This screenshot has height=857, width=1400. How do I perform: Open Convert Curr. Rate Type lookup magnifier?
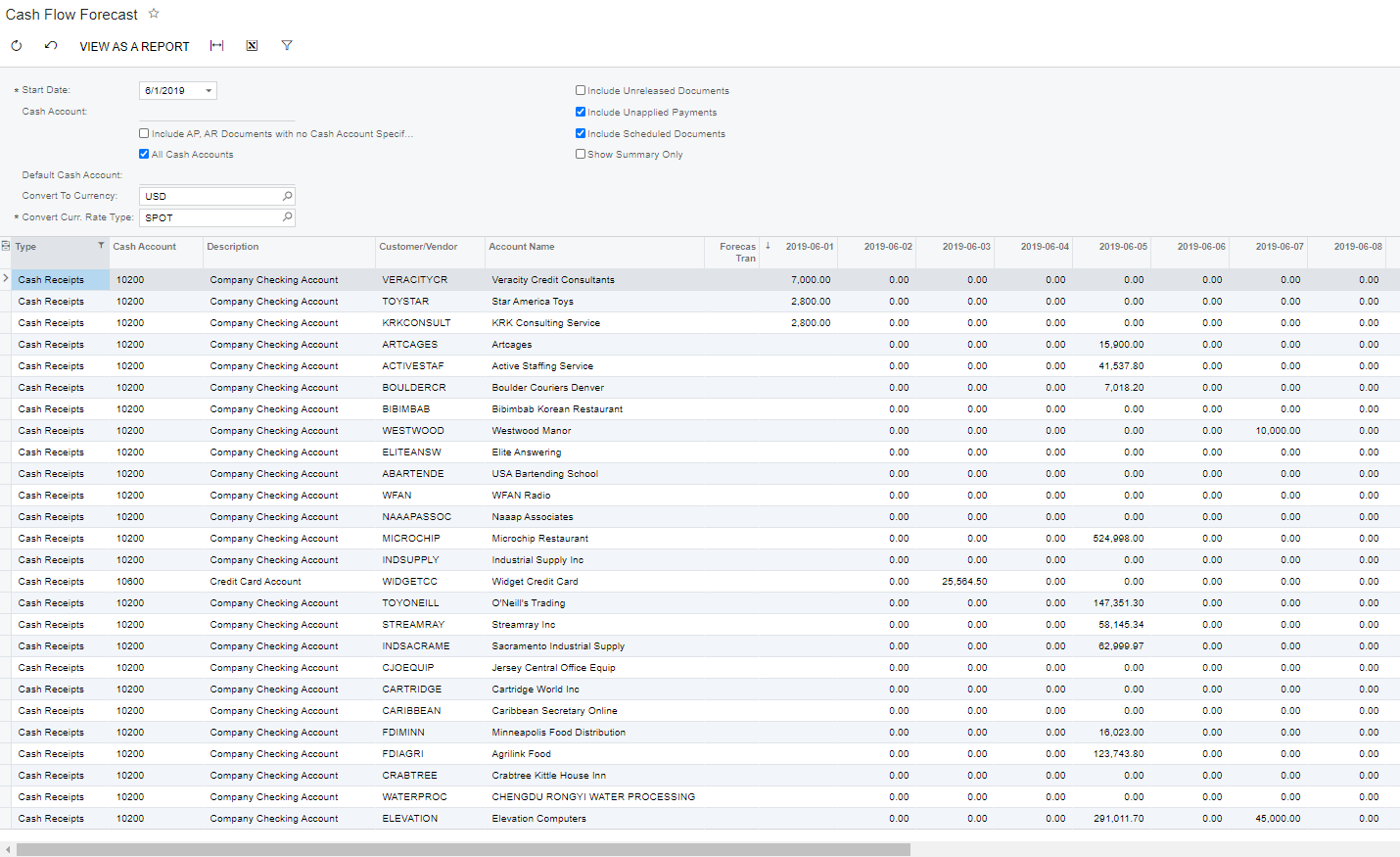click(287, 217)
